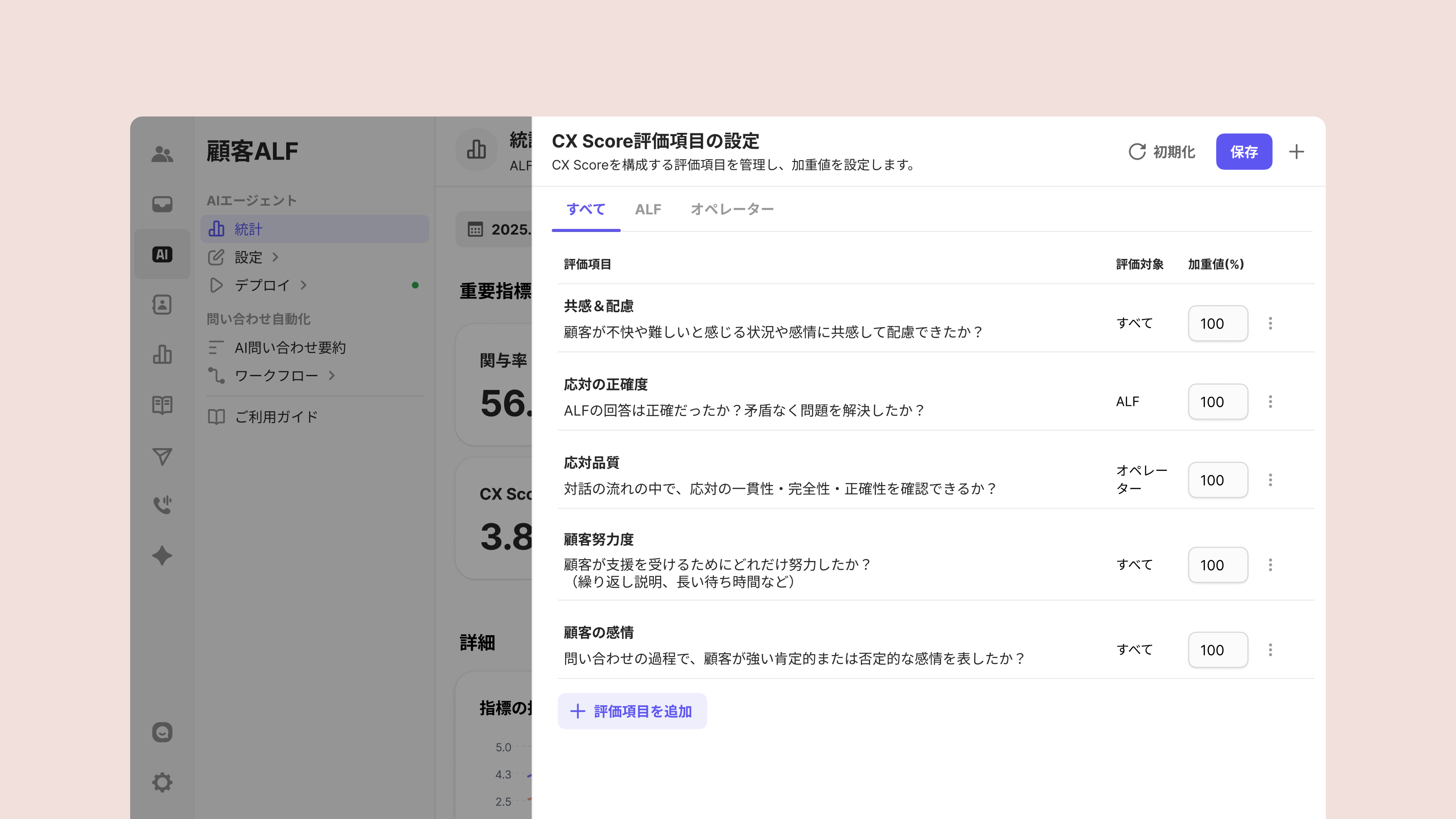Click the plus icon beside 保存
The height and width of the screenshot is (819, 1456).
[1296, 152]
